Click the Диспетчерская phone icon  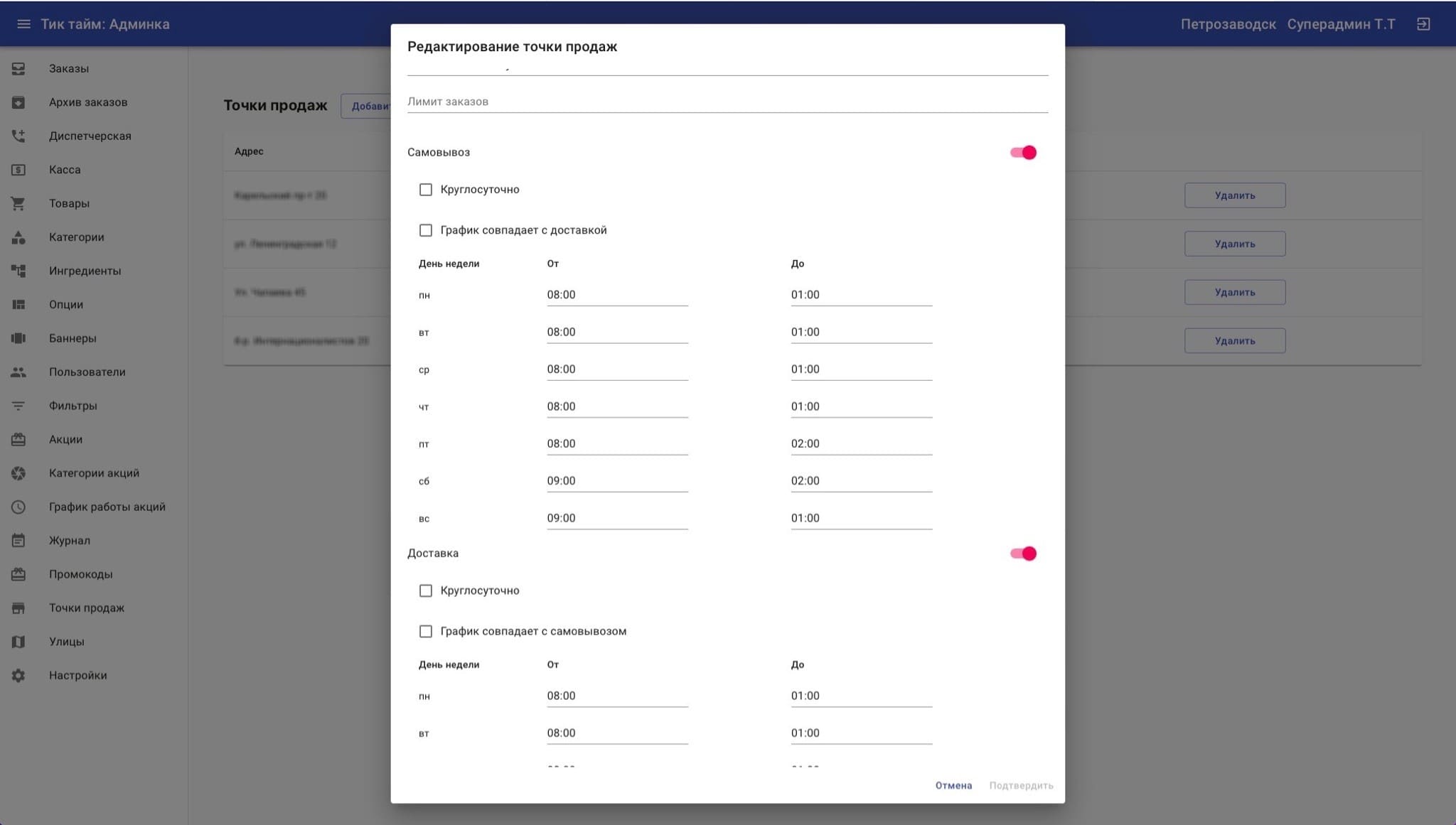click(18, 136)
